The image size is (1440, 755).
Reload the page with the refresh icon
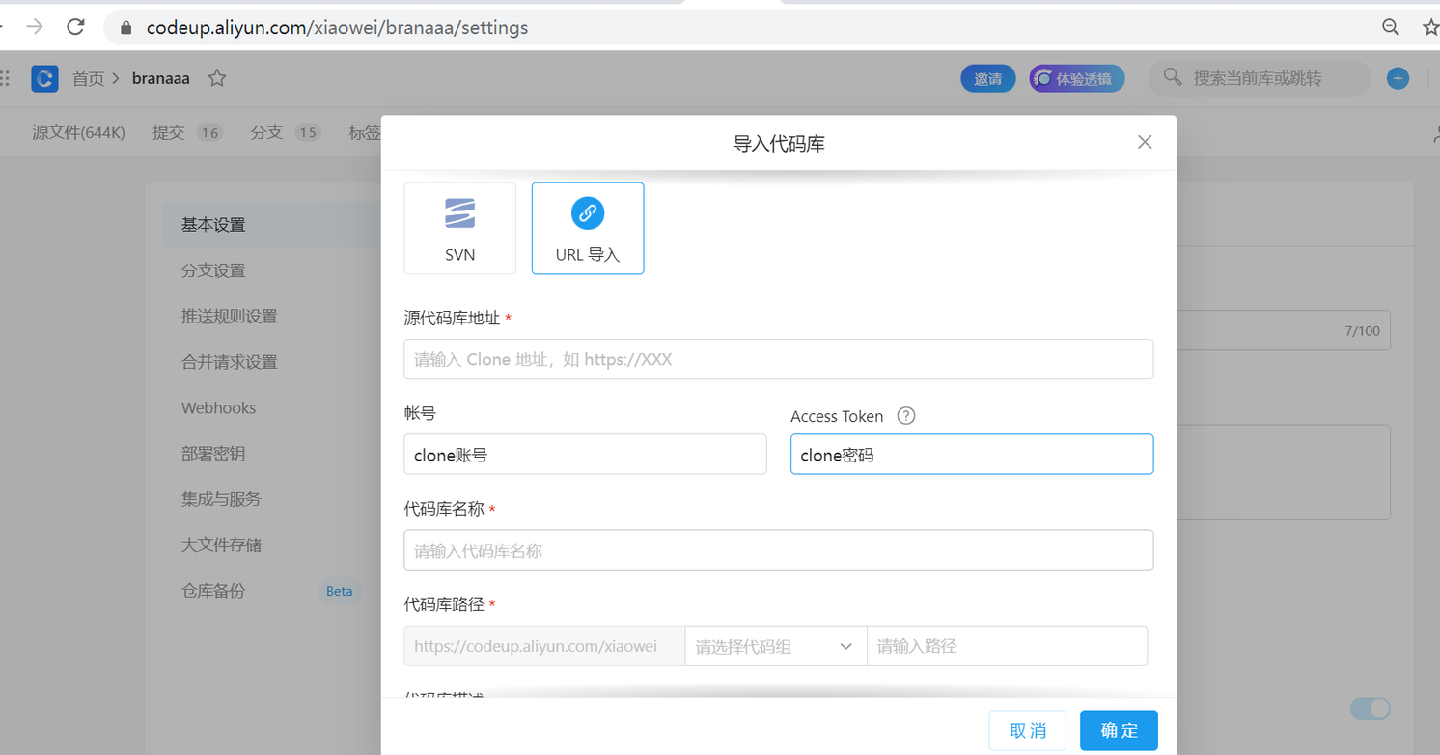(x=76, y=27)
